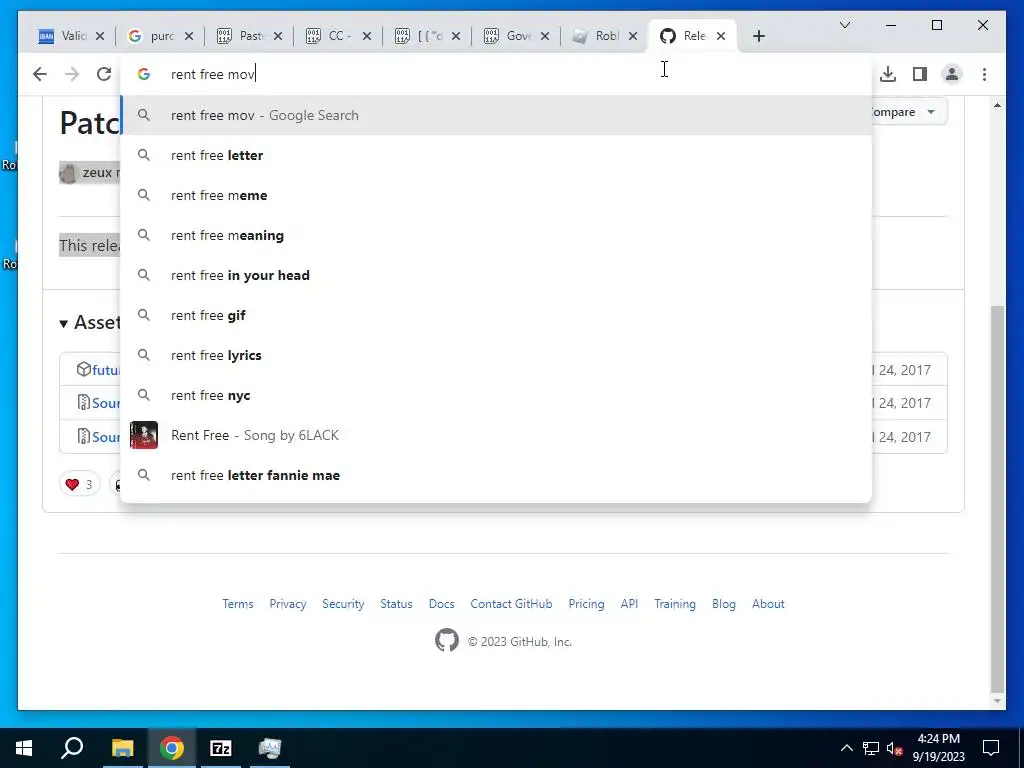1024x768 pixels.
Task: Open the Status footer link
Action: tap(396, 604)
